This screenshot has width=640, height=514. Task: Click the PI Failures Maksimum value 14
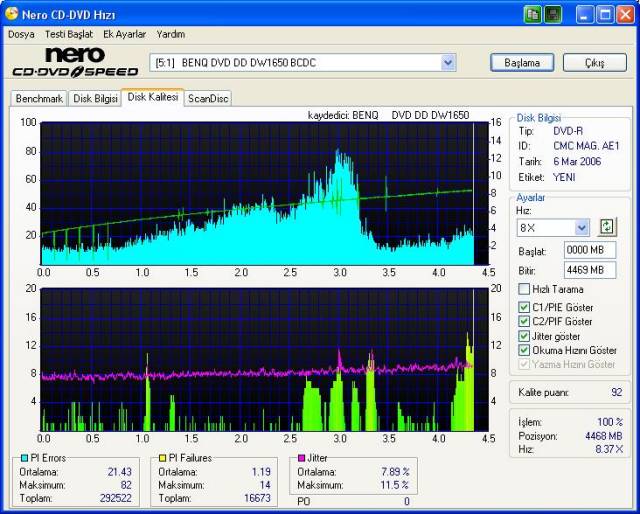[265, 485]
